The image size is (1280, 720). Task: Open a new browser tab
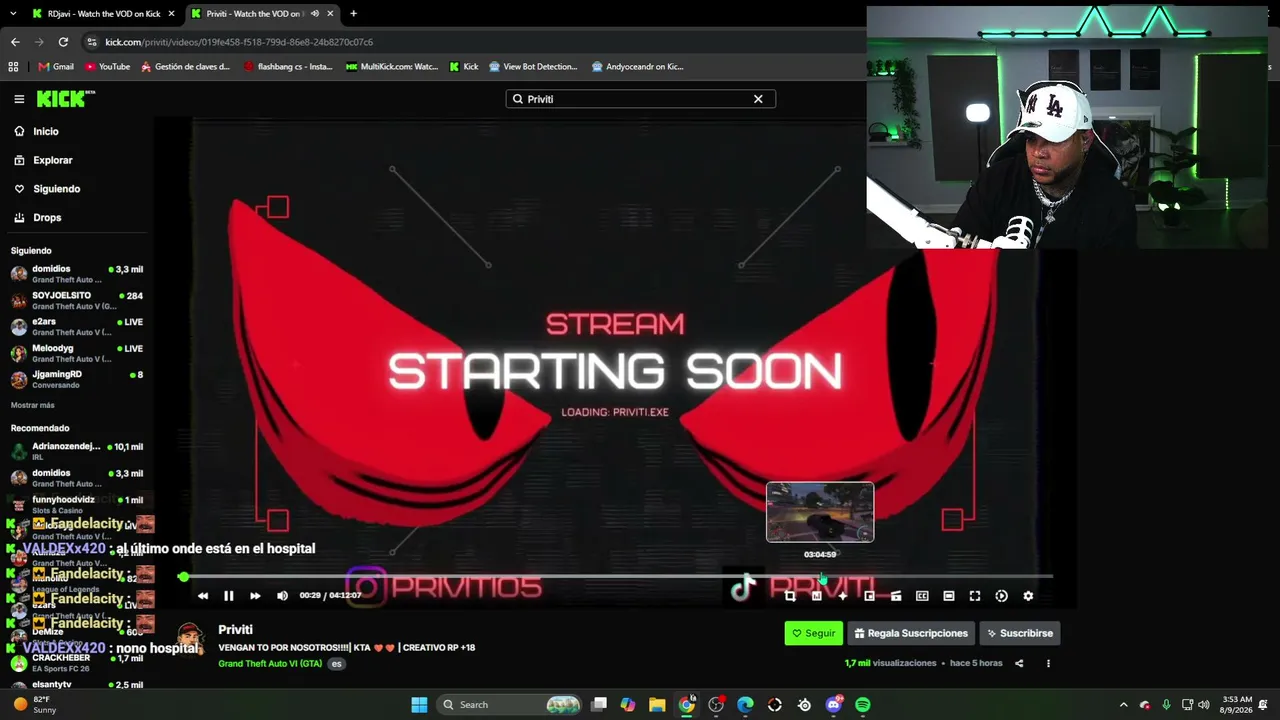coord(353,14)
